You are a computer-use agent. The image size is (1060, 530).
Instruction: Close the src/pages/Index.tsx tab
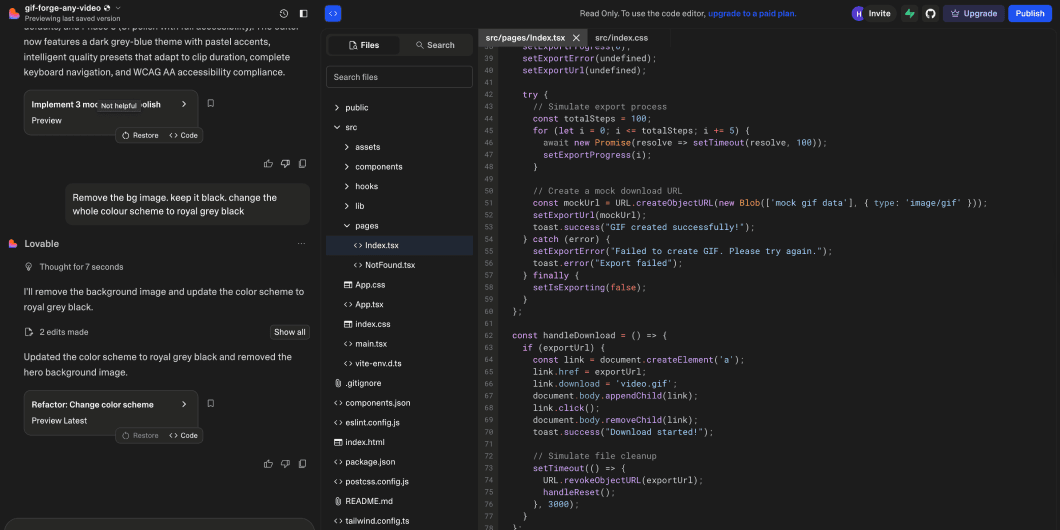[576, 37]
